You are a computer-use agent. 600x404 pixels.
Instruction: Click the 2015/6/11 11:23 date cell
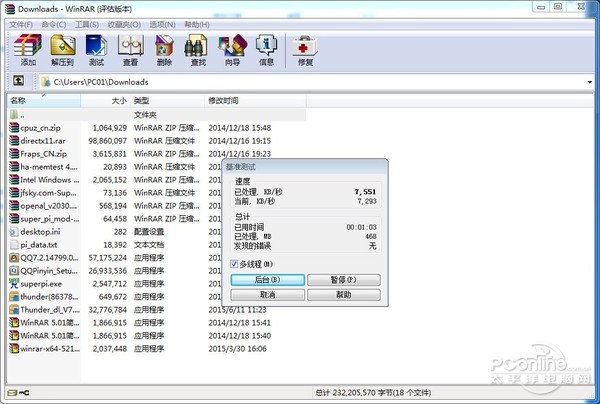click(x=238, y=310)
